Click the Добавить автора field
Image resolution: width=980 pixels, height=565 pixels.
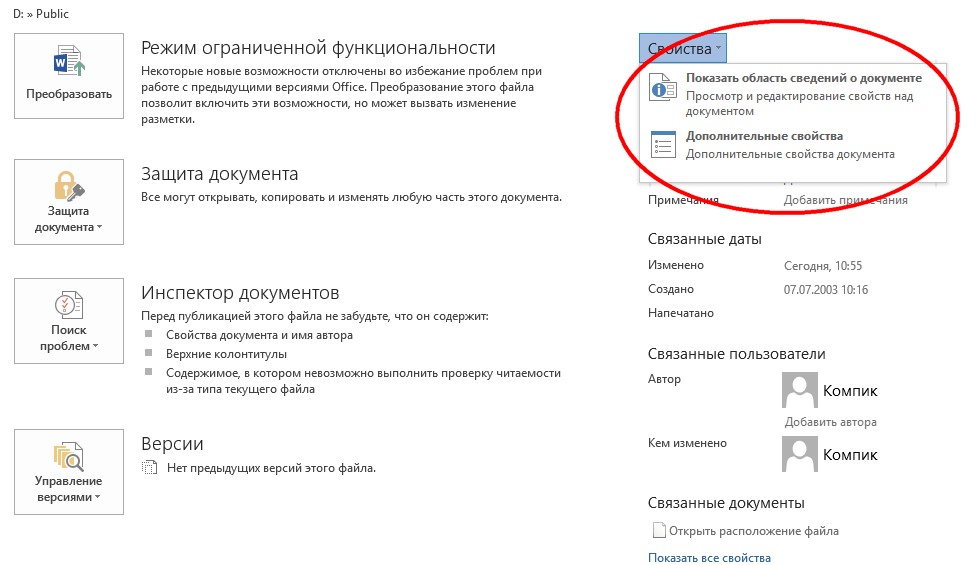coord(830,422)
